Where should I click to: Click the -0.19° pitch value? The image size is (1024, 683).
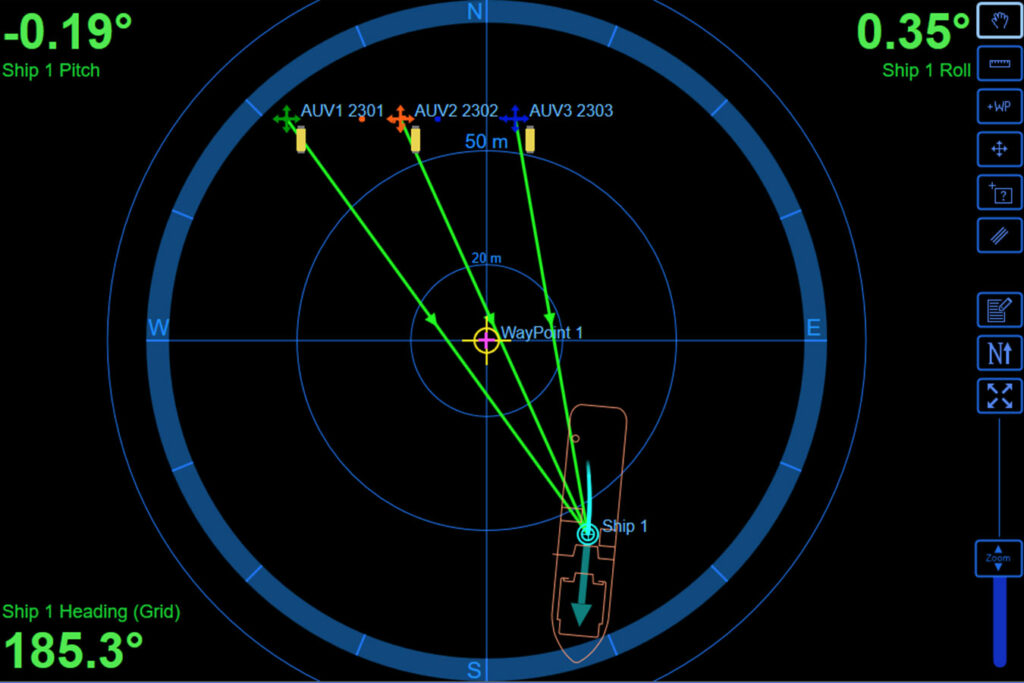tap(67, 31)
